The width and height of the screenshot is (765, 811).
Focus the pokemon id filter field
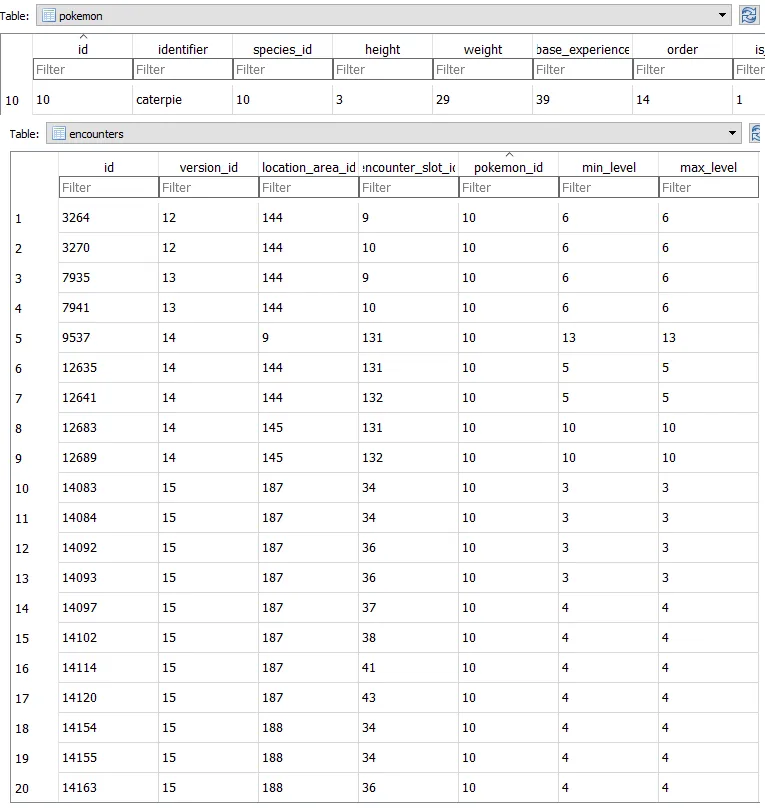(x=83, y=69)
